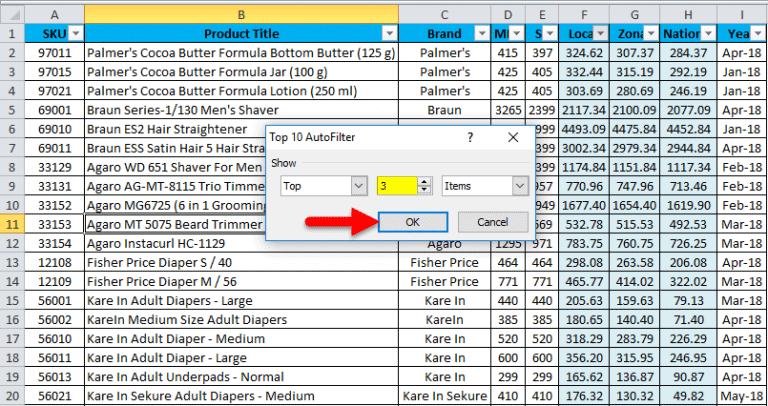This screenshot has height=406, width=768.
Task: Close the Top 10 AutoFilter dialog
Action: click(x=513, y=137)
